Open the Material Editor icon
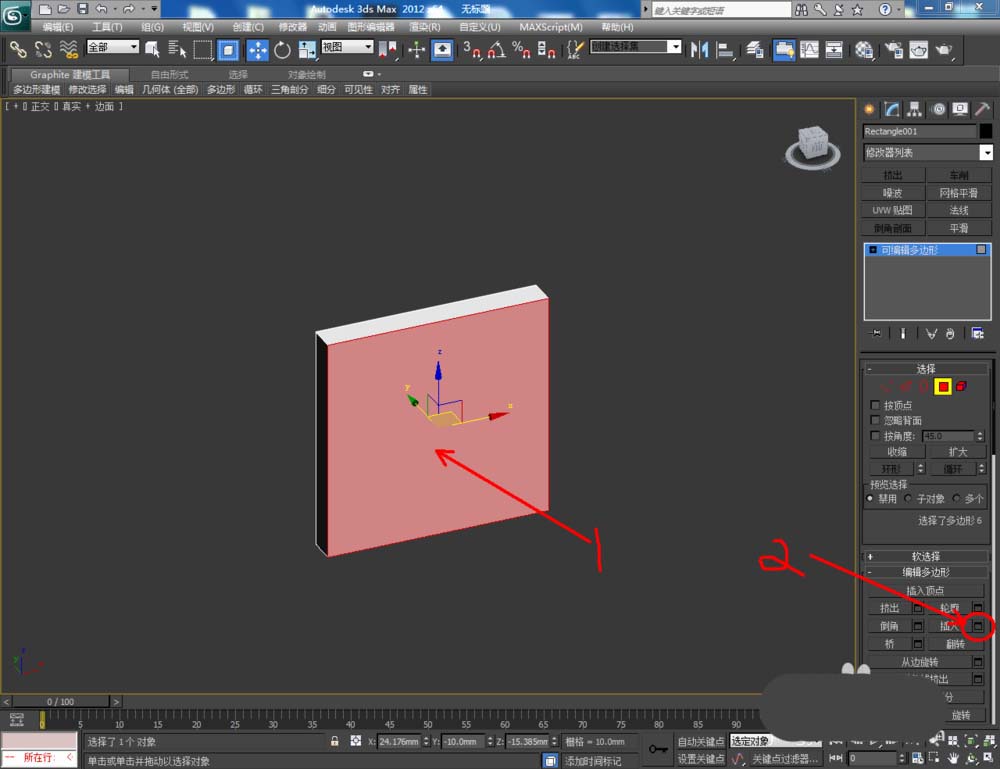This screenshot has width=1000, height=769. click(864, 49)
